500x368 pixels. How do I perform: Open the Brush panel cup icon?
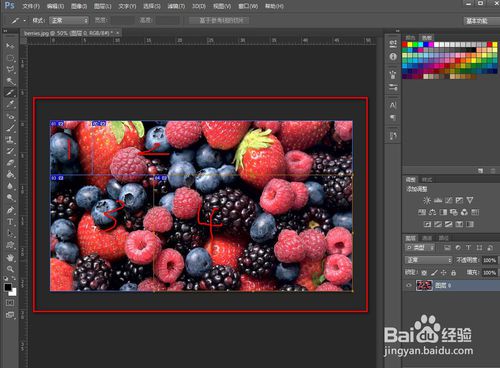(x=393, y=75)
